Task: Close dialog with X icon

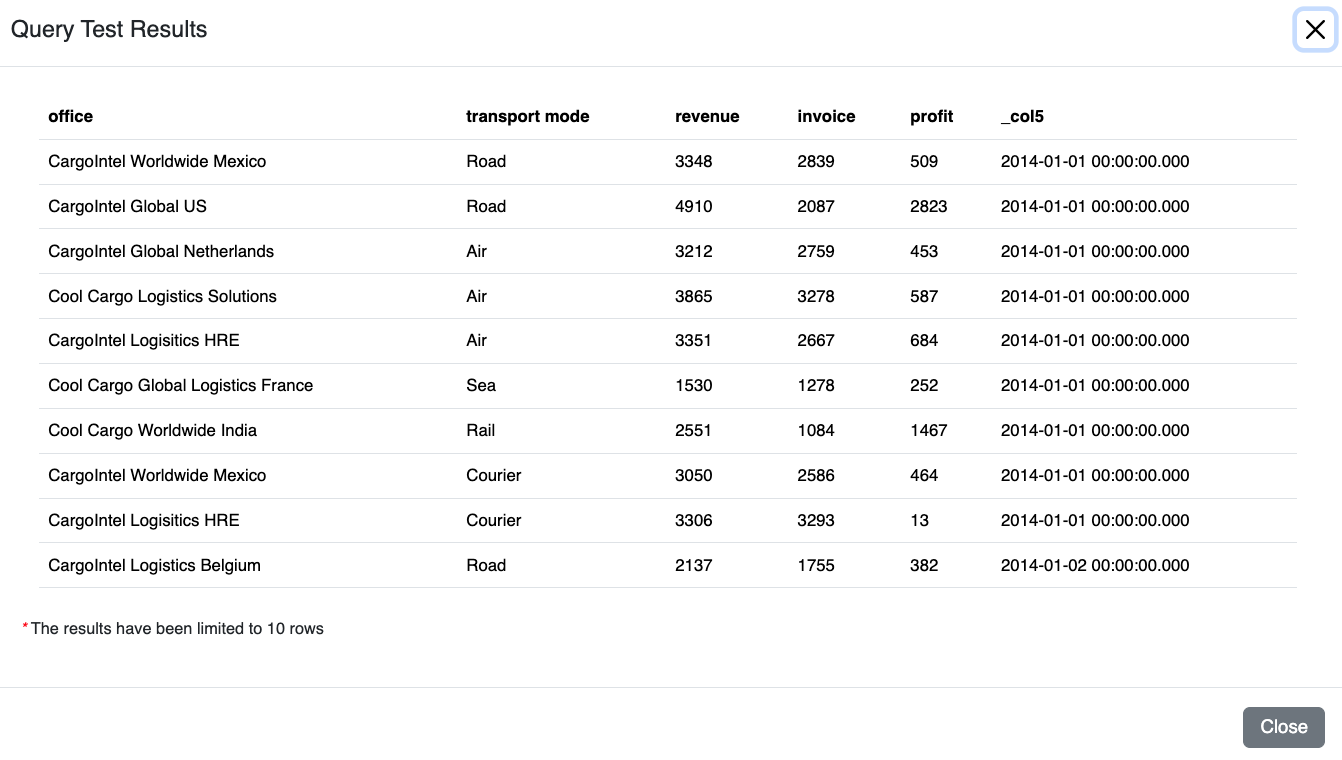Action: 1315,30
